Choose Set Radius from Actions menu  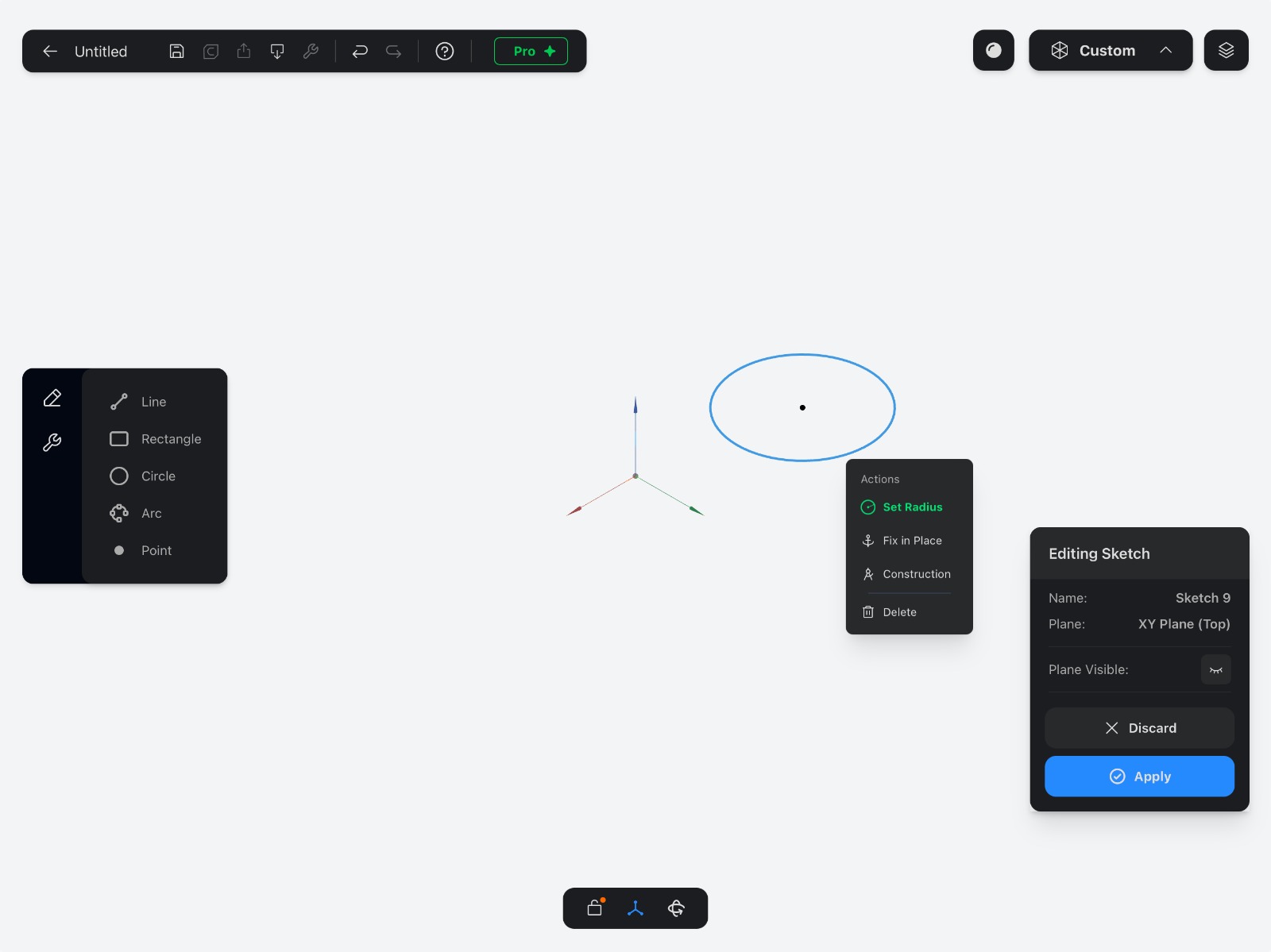(913, 507)
